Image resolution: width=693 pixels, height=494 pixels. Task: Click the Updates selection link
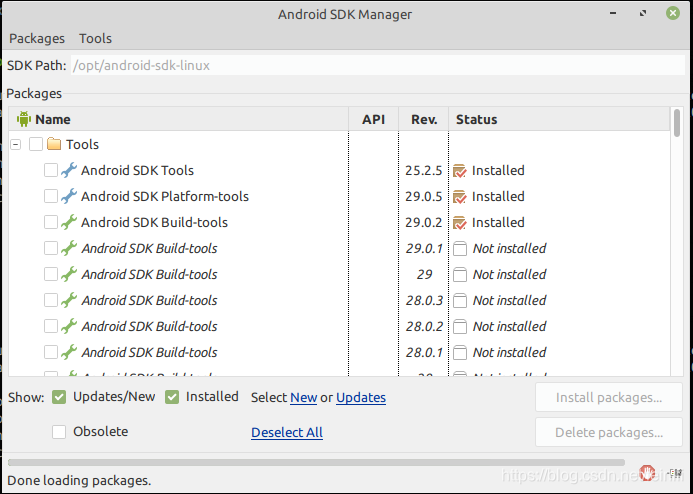pos(361,398)
